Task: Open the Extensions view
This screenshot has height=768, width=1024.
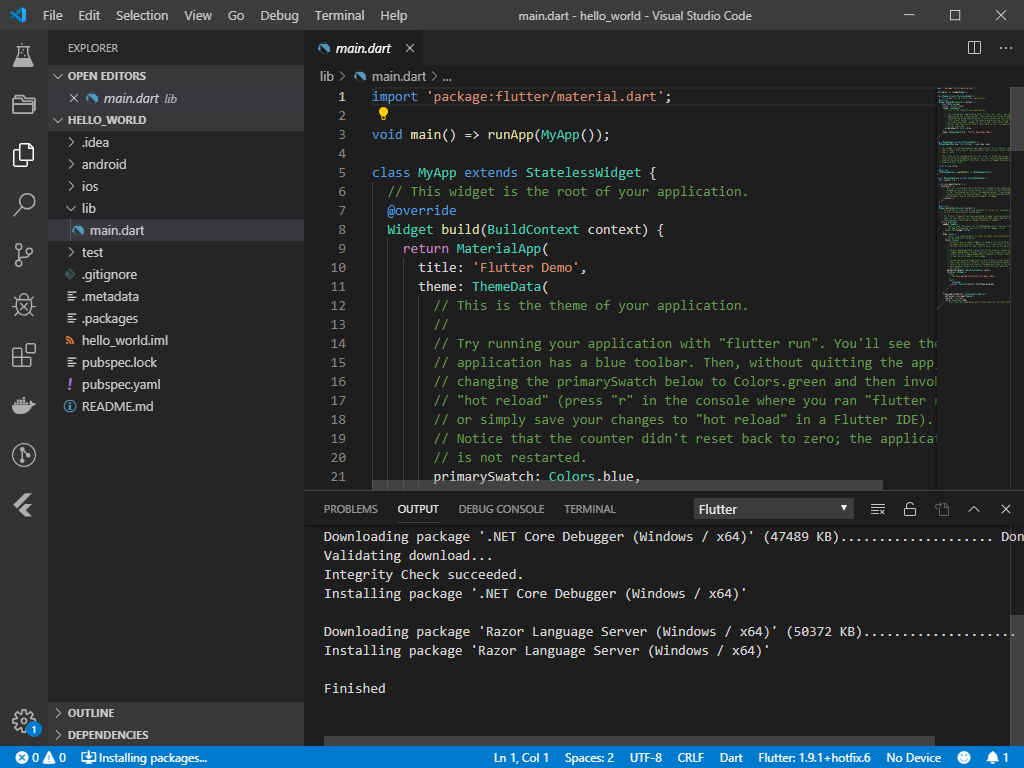Action: click(x=24, y=355)
